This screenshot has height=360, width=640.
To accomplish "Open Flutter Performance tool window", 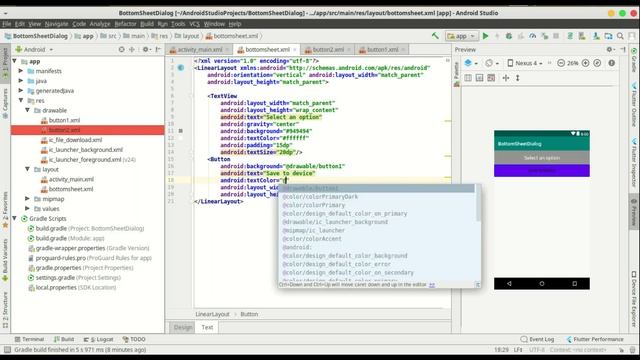I will [x=595, y=339].
